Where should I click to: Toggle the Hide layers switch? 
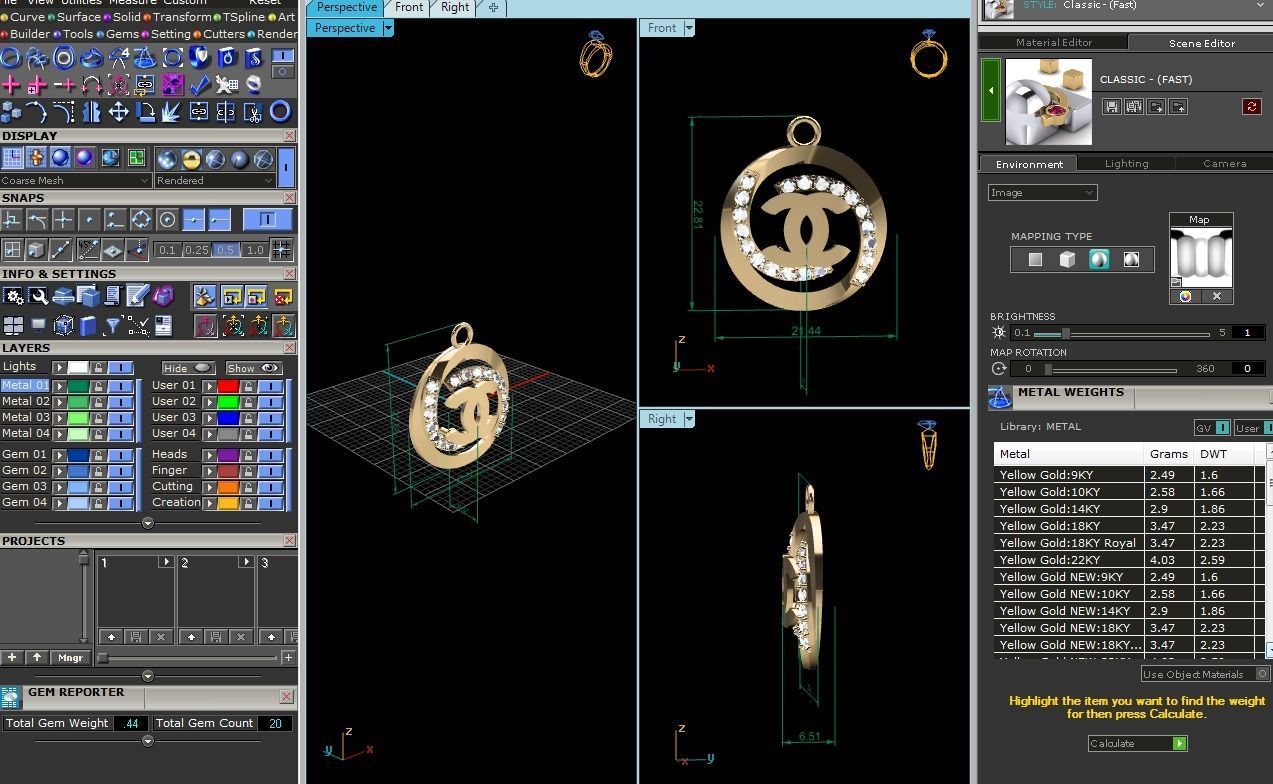tap(189, 368)
